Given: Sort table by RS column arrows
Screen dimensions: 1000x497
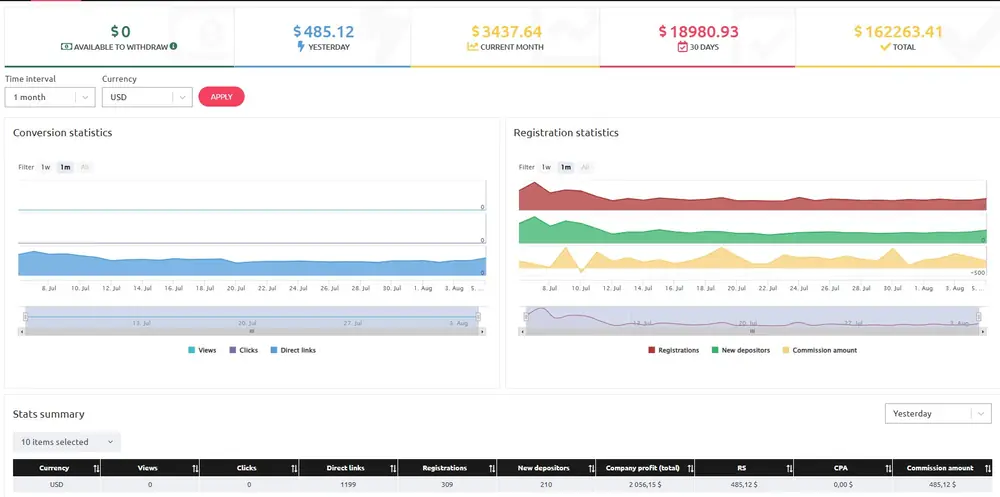Looking at the screenshot, I should tap(790, 468).
